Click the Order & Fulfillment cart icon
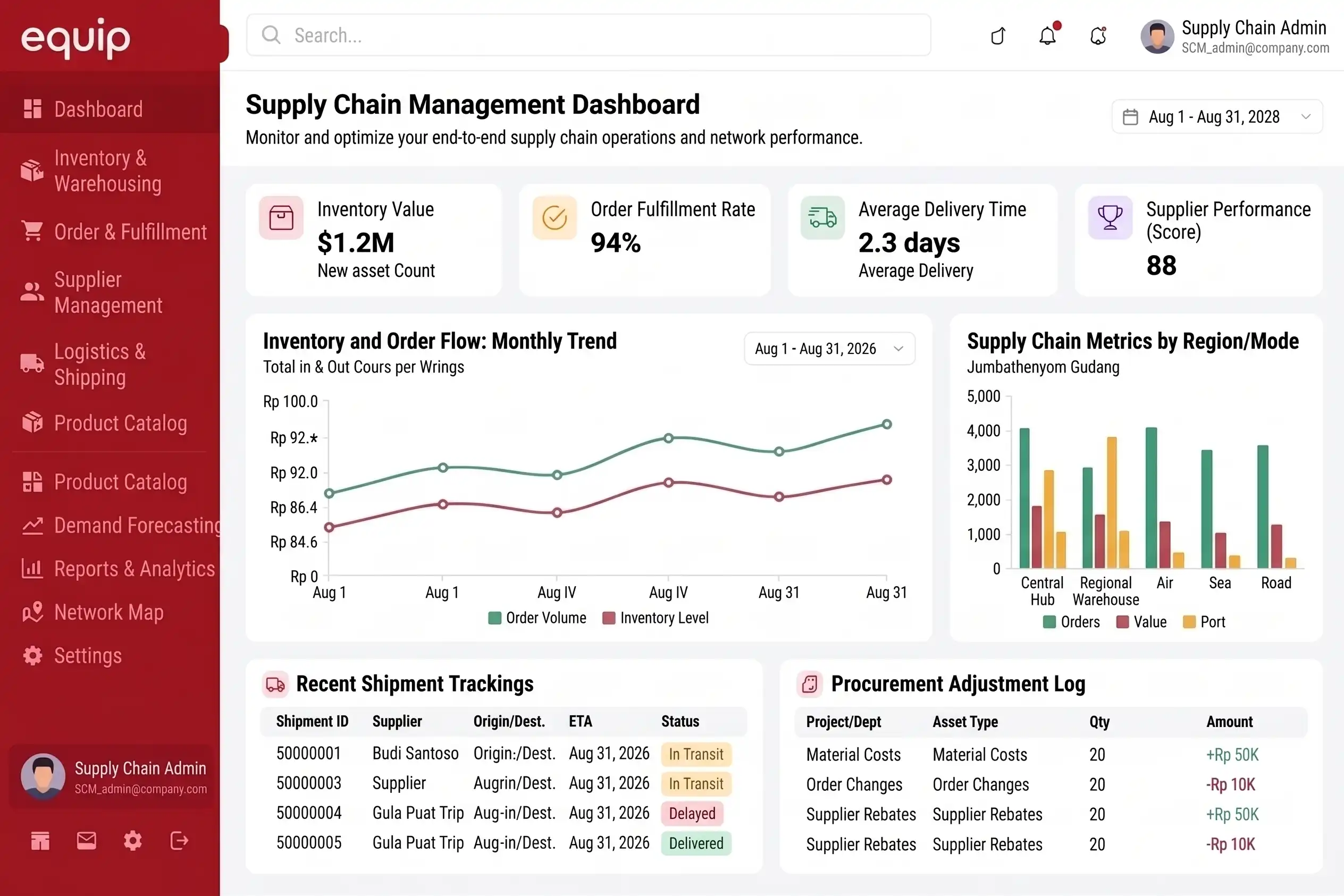 click(32, 231)
